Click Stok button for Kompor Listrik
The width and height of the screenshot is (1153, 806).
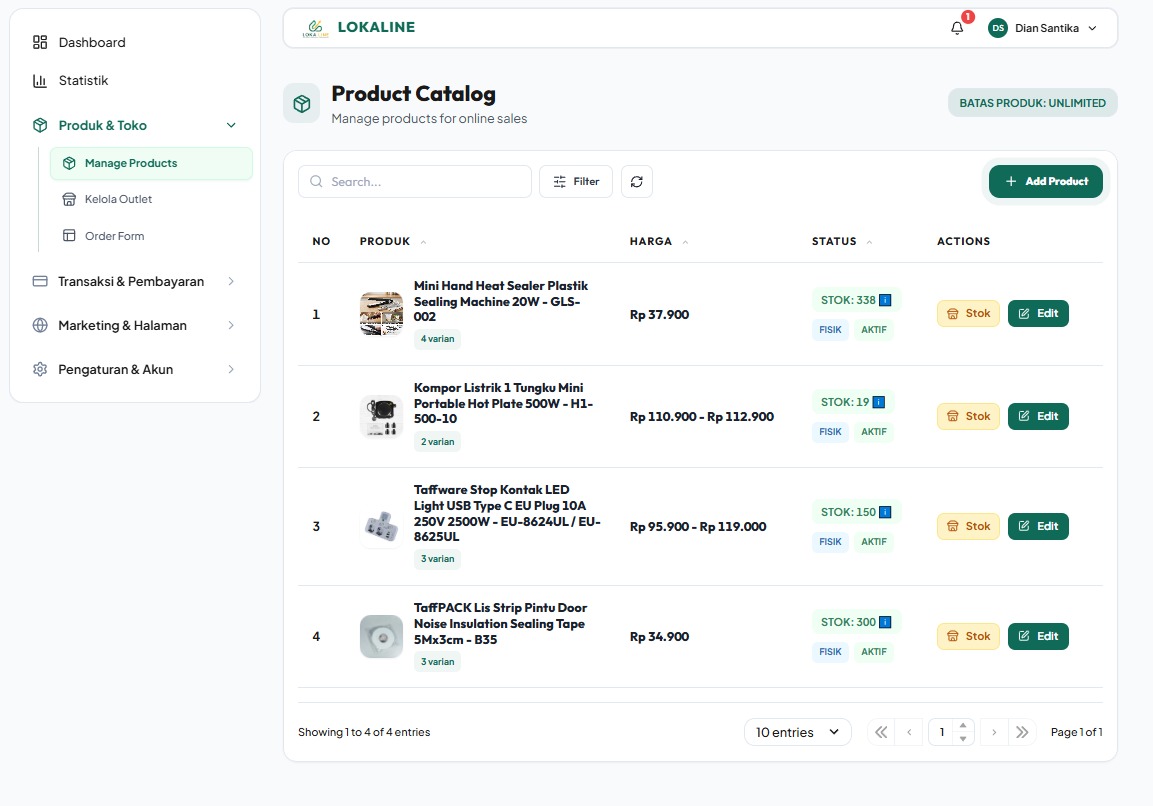968,416
